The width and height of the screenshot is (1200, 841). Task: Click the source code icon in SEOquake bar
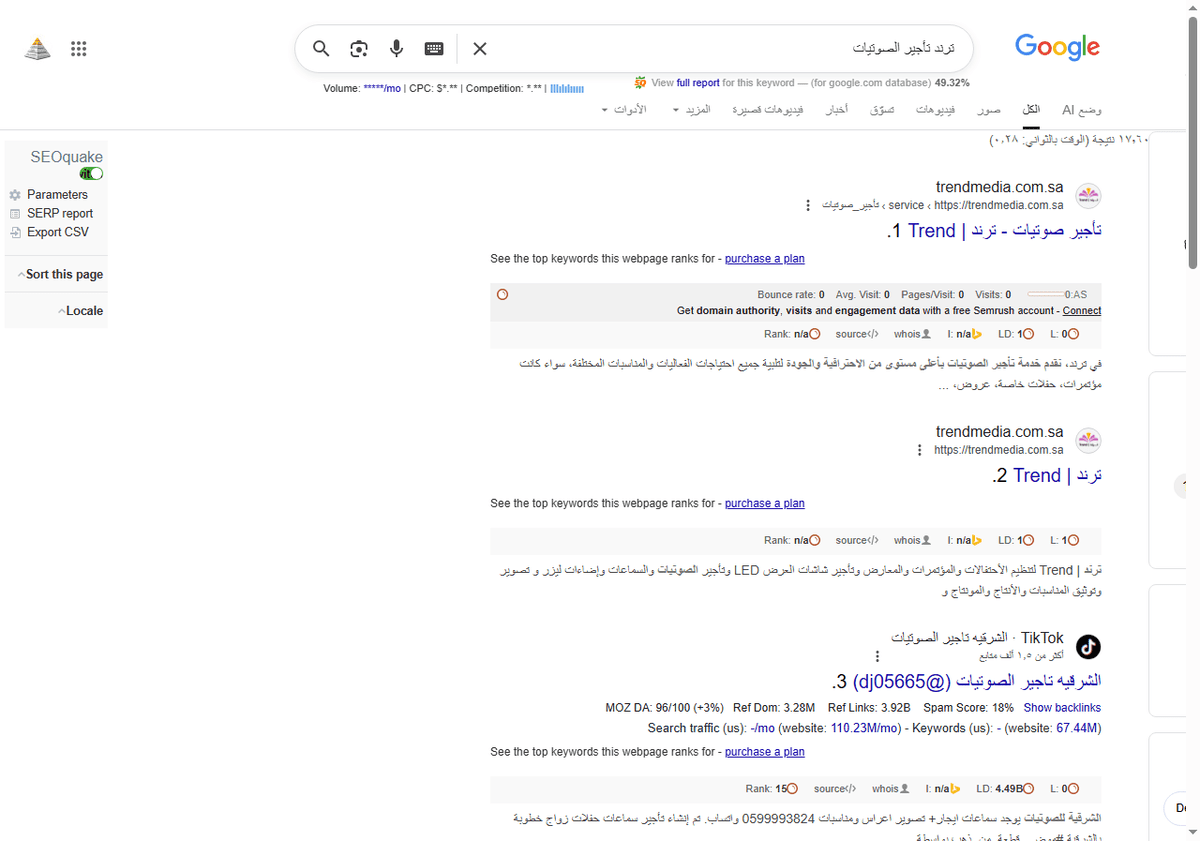coord(857,333)
